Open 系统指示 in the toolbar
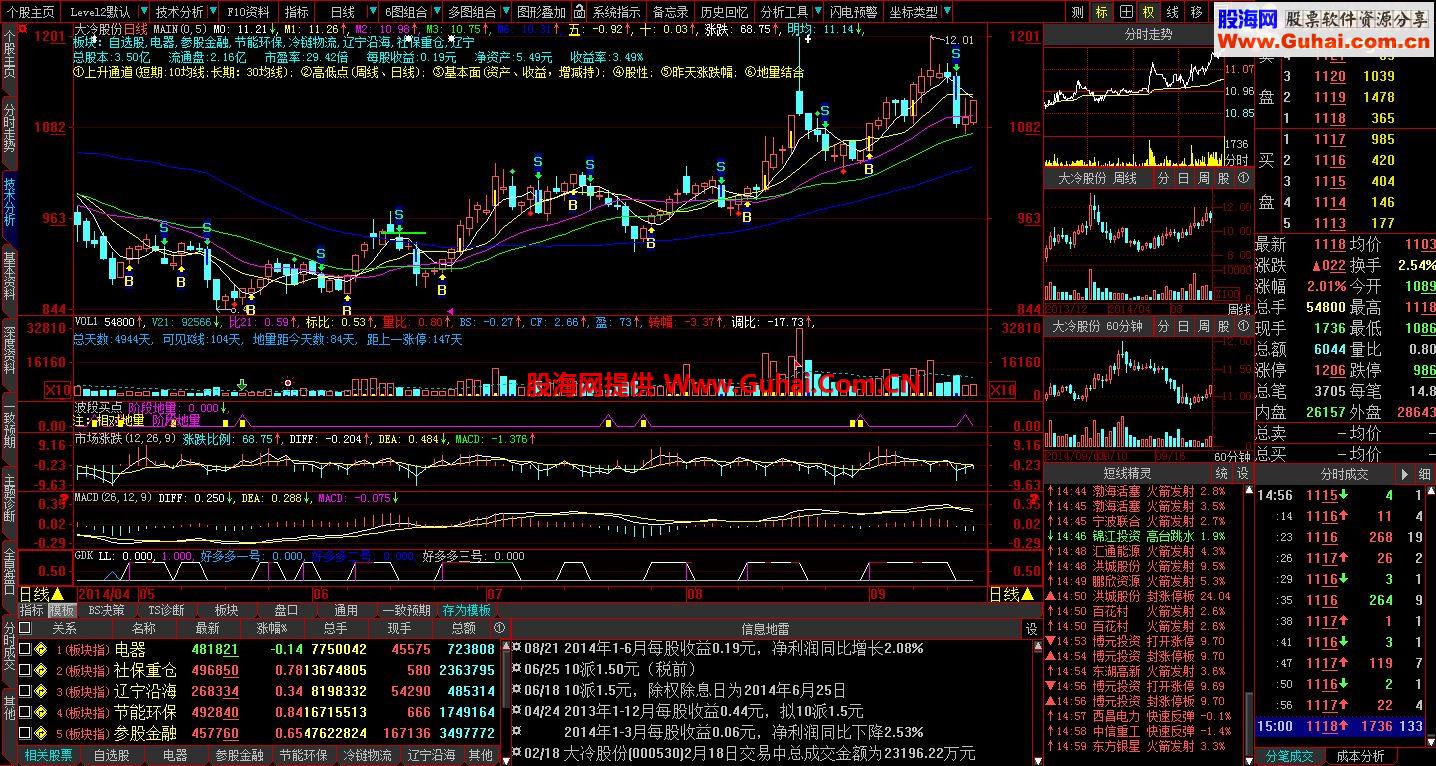Image resolution: width=1436 pixels, height=766 pixels. pyautogui.click(x=616, y=12)
